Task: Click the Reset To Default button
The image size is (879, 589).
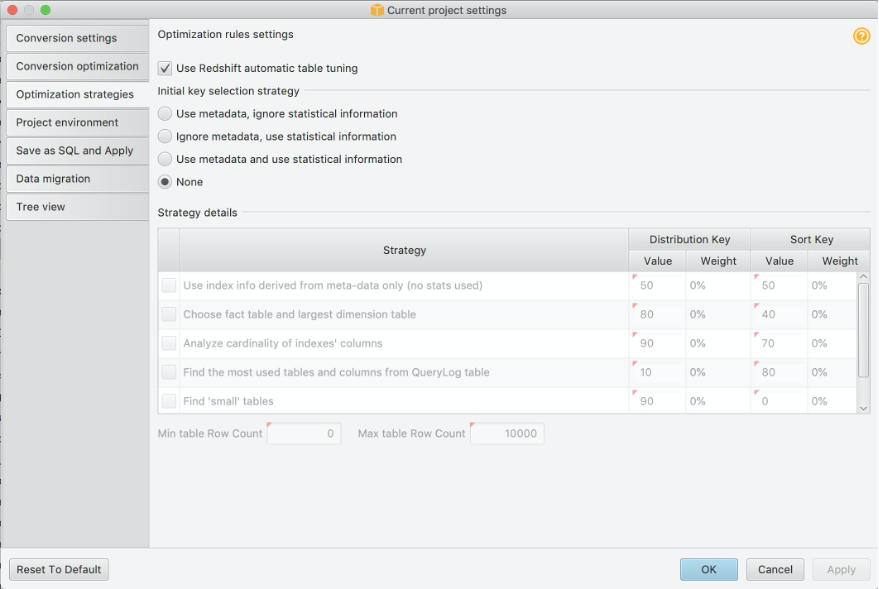Action: 59,569
